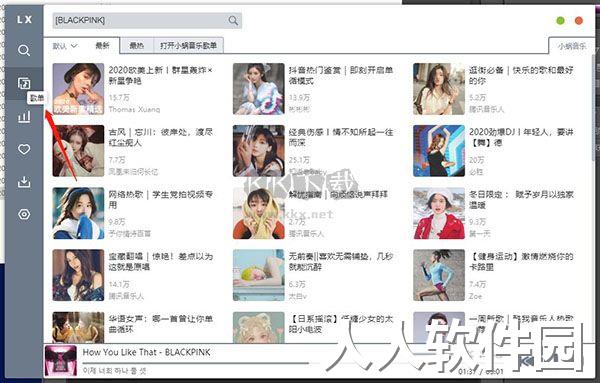Click title 无前奏||喜欢无需铺垫
This screenshot has height=383, width=600.
[341, 262]
